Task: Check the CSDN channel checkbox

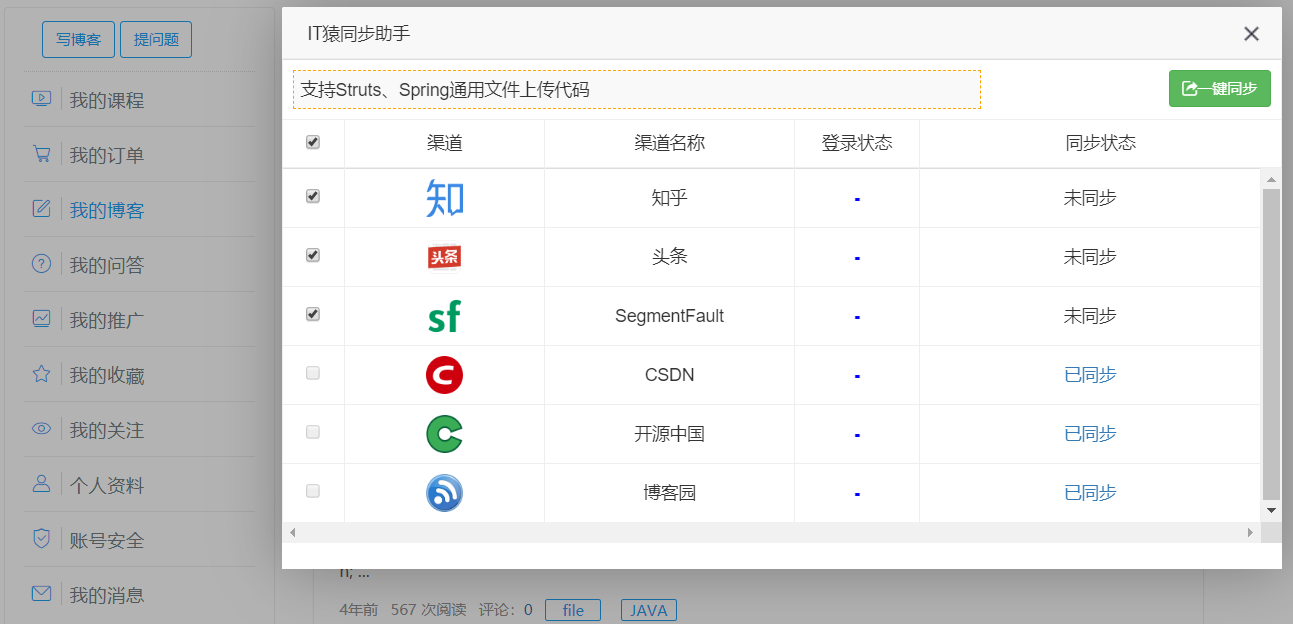Action: pyautogui.click(x=313, y=374)
